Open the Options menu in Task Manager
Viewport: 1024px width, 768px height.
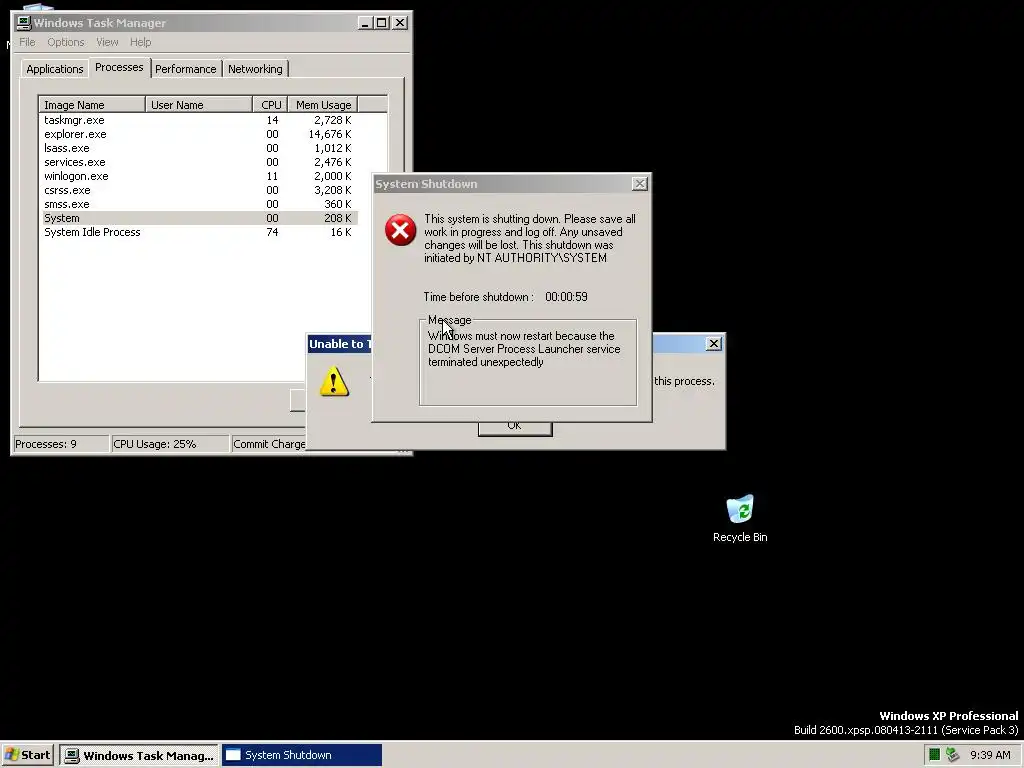65,42
